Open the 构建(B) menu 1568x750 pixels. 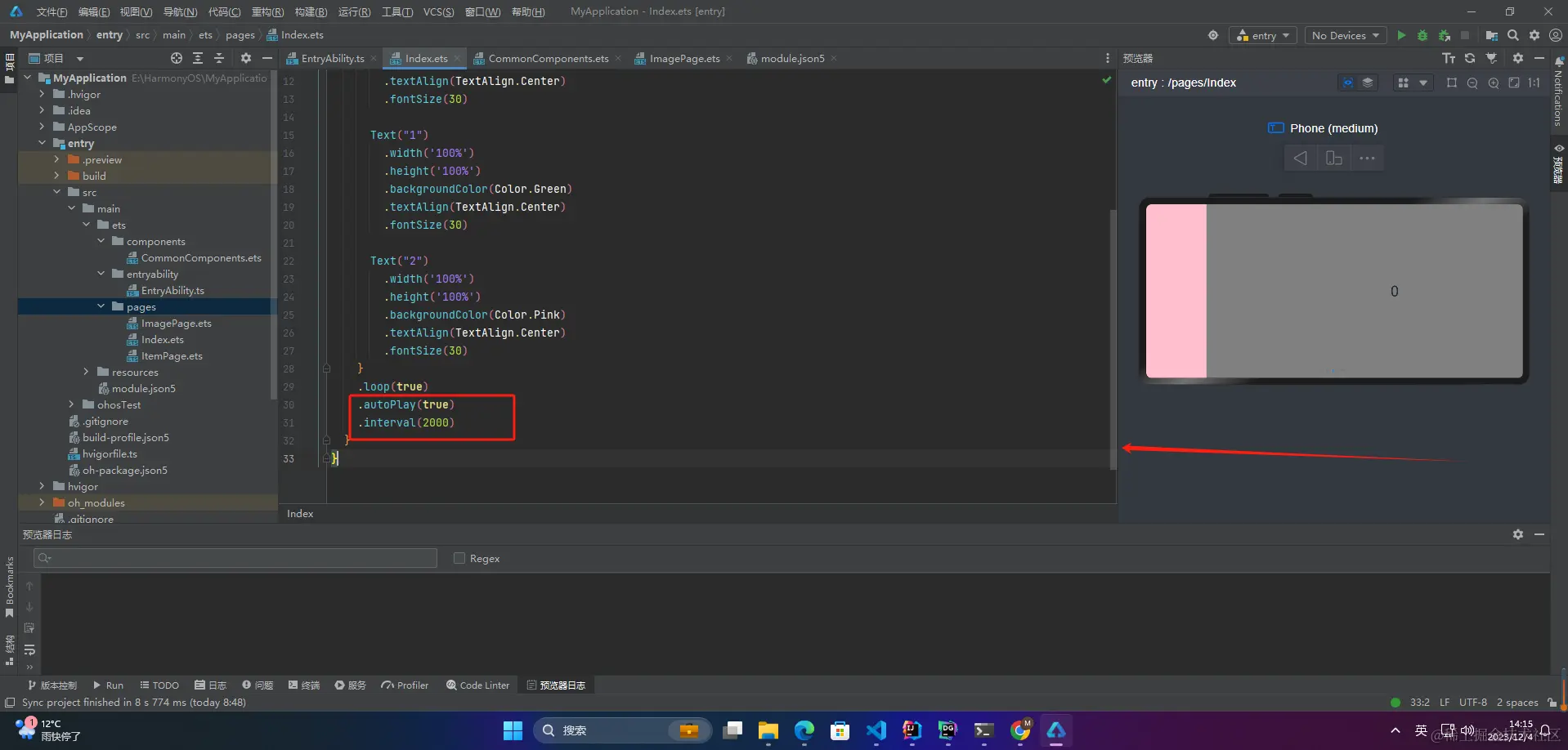click(x=311, y=11)
